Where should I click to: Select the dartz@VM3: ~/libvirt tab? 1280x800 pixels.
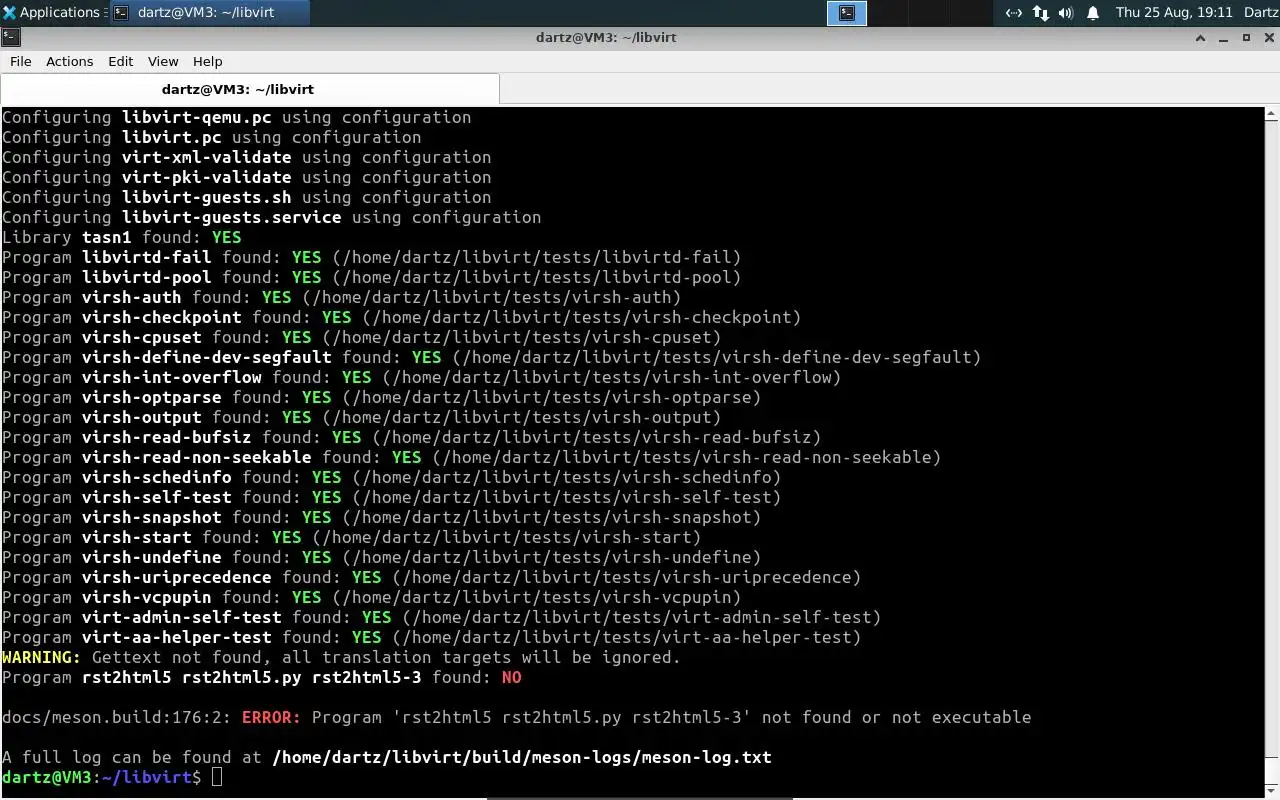coord(250,89)
